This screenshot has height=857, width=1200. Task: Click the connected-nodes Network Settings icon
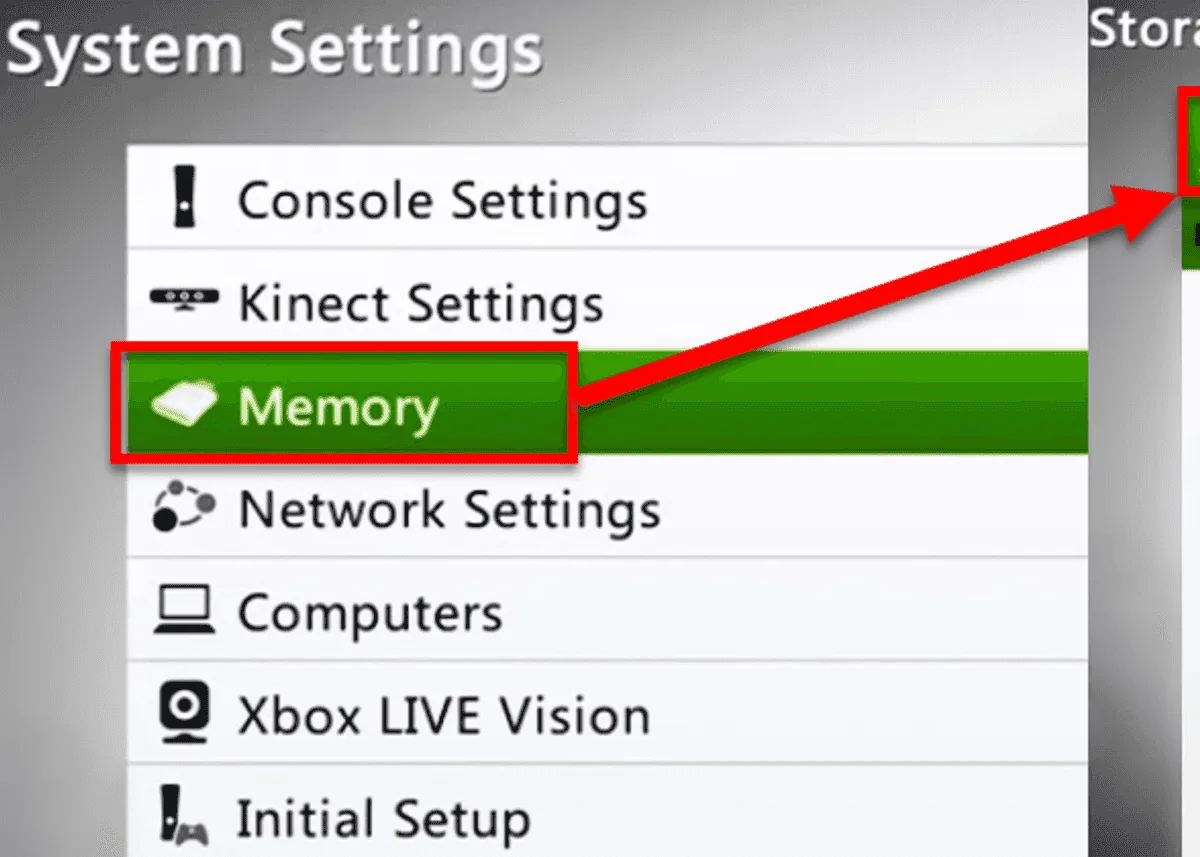tap(183, 506)
